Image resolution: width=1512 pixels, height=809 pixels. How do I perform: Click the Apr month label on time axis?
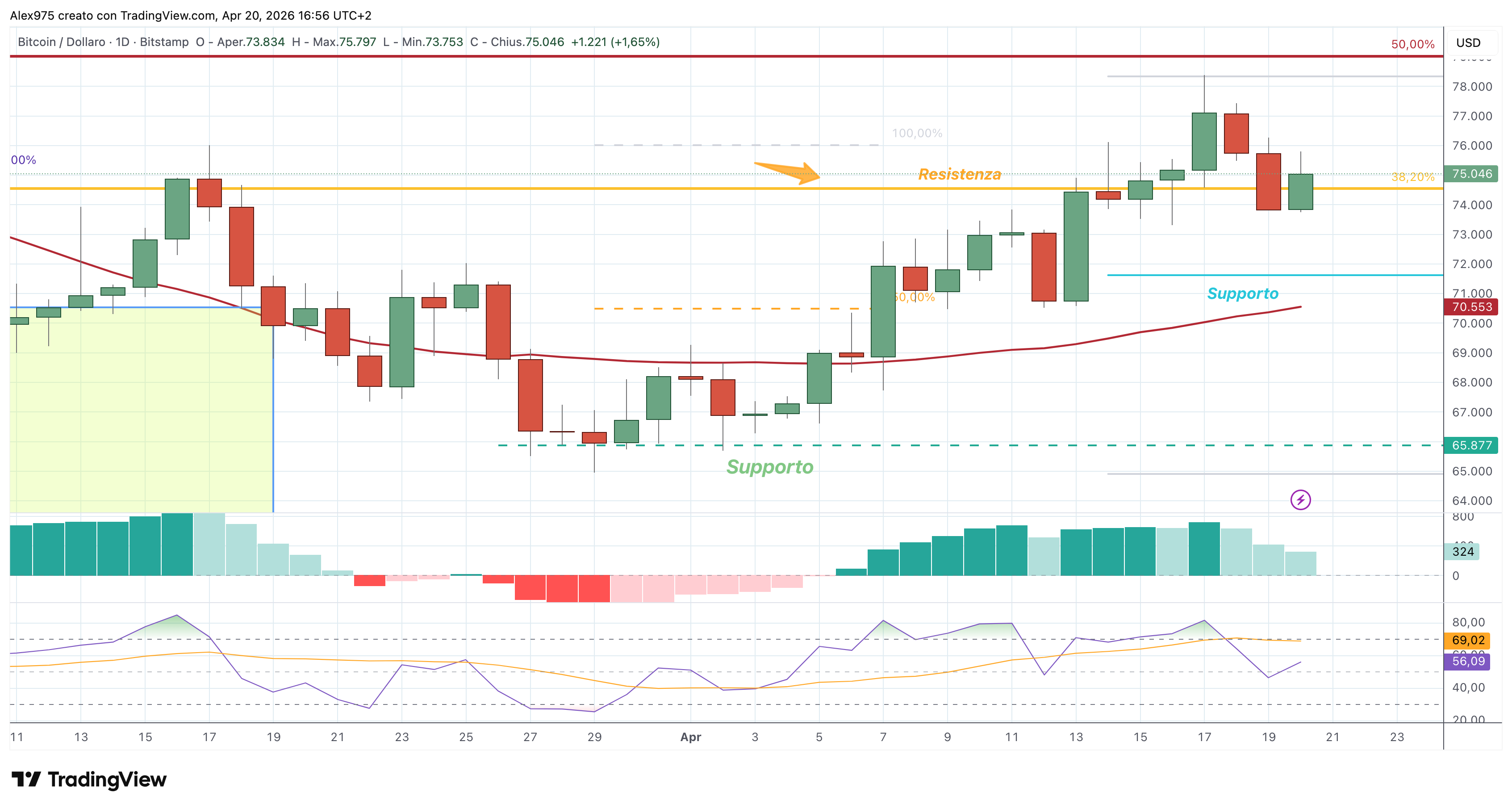691,737
